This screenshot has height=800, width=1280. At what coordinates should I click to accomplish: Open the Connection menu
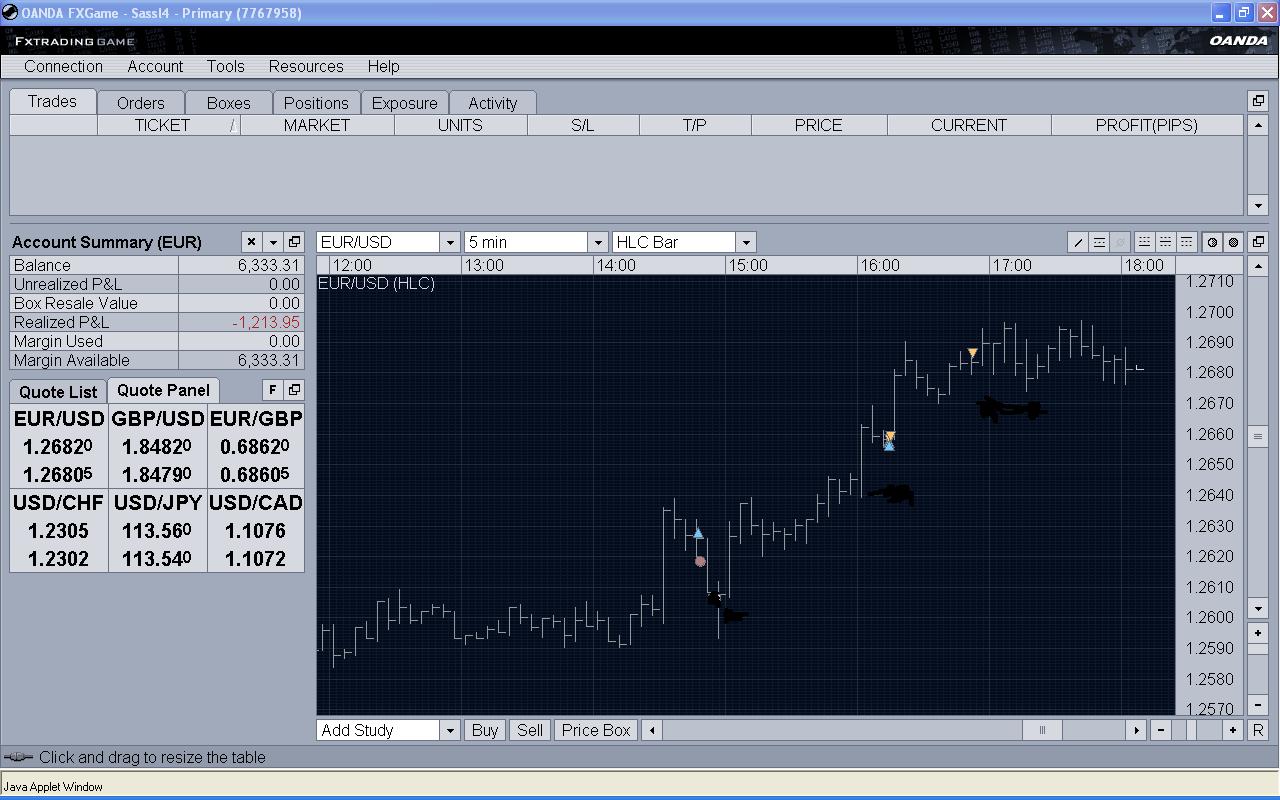[x=63, y=66]
